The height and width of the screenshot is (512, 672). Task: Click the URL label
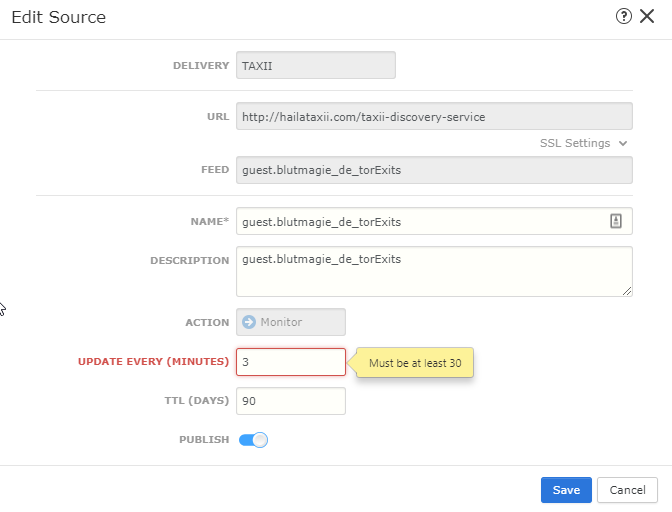(218, 117)
